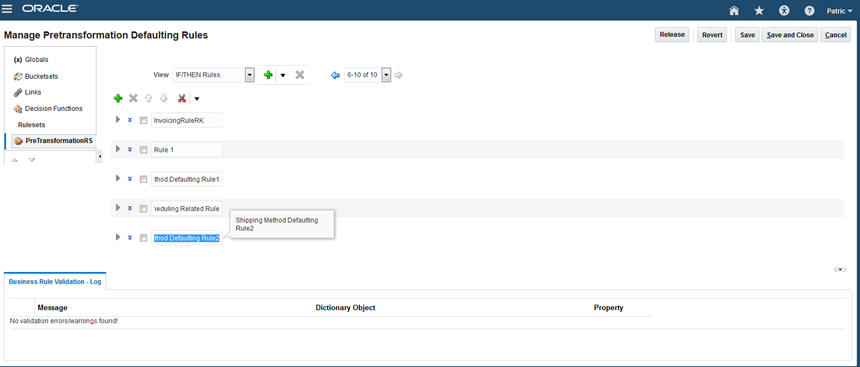Click the Cancel button
Image resolution: width=860 pixels, height=367 pixels.
coord(835,35)
